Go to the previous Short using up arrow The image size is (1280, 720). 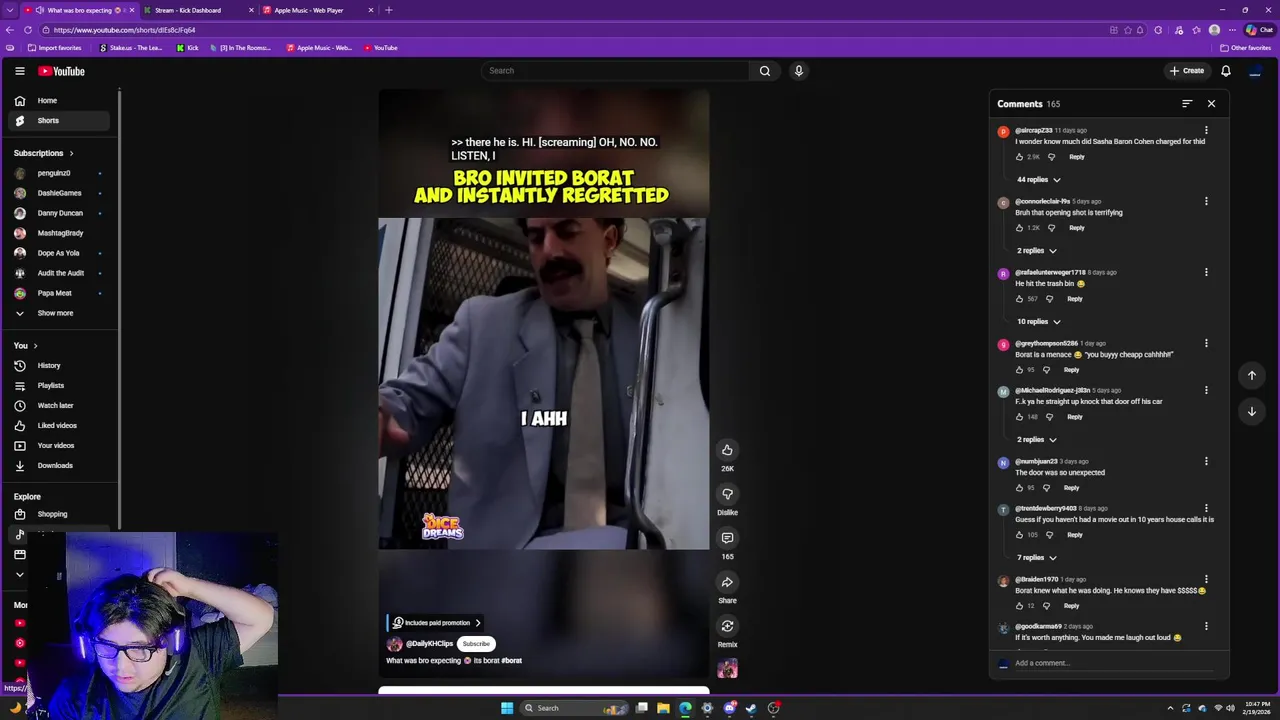1251,375
